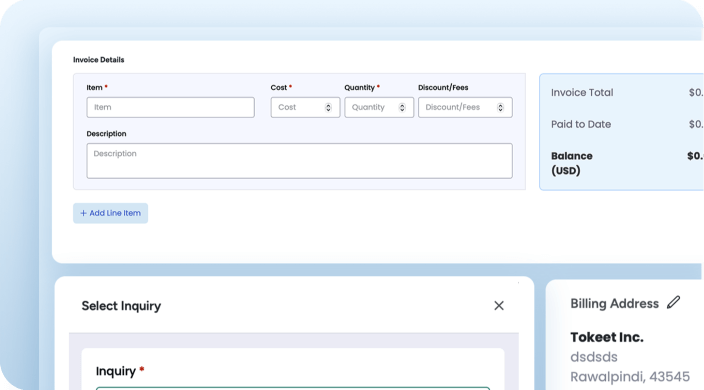Click the Description text area
The height and width of the screenshot is (390, 704).
point(299,161)
